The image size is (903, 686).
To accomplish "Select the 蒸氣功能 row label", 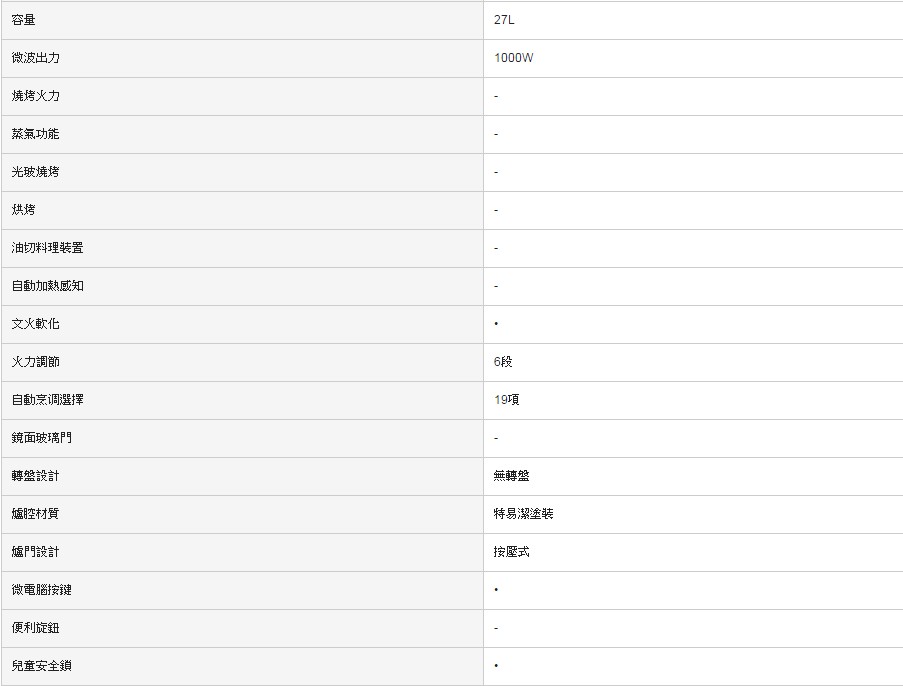I will tap(35, 134).
